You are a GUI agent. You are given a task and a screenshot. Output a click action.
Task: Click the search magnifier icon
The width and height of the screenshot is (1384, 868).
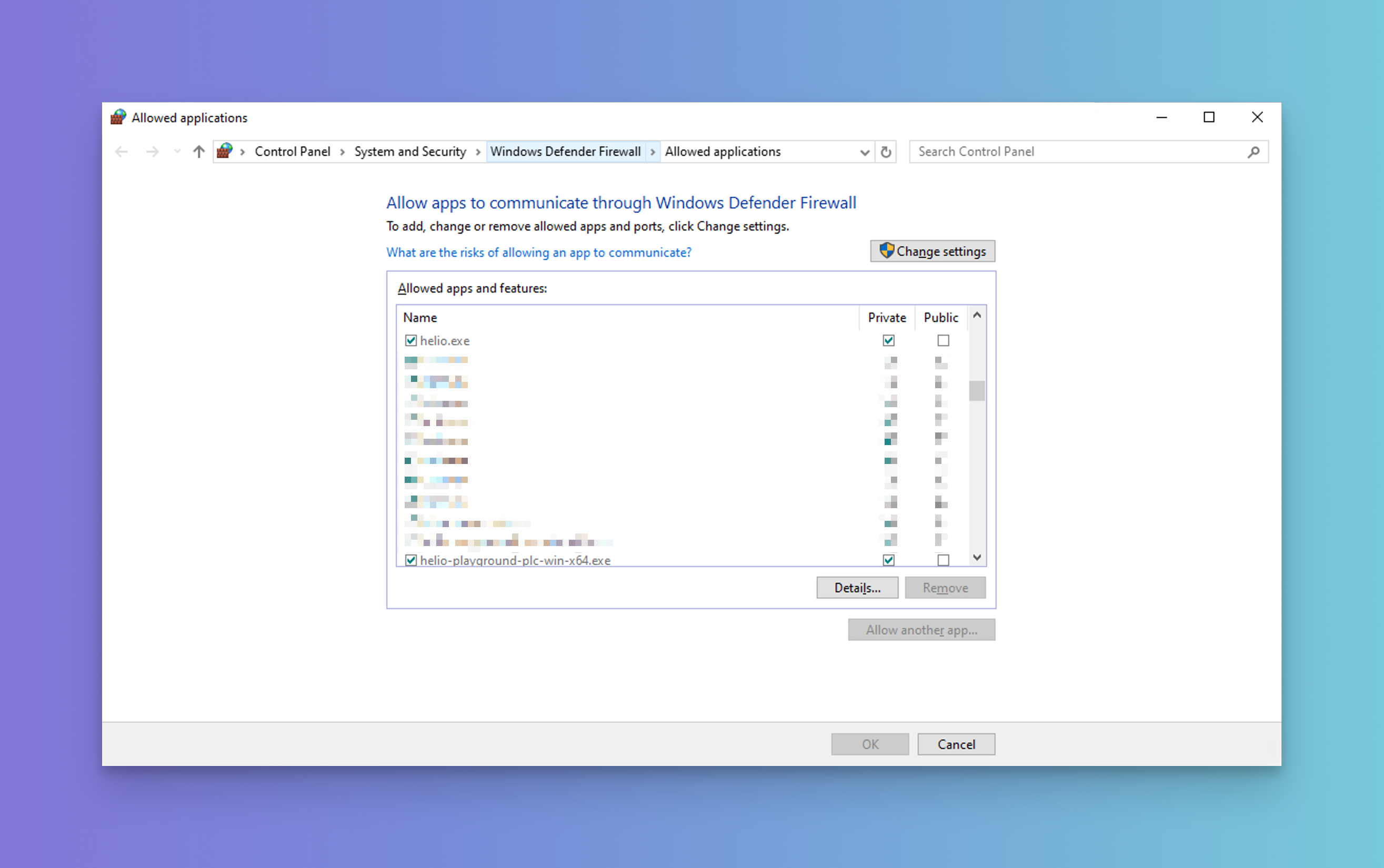coord(1253,152)
